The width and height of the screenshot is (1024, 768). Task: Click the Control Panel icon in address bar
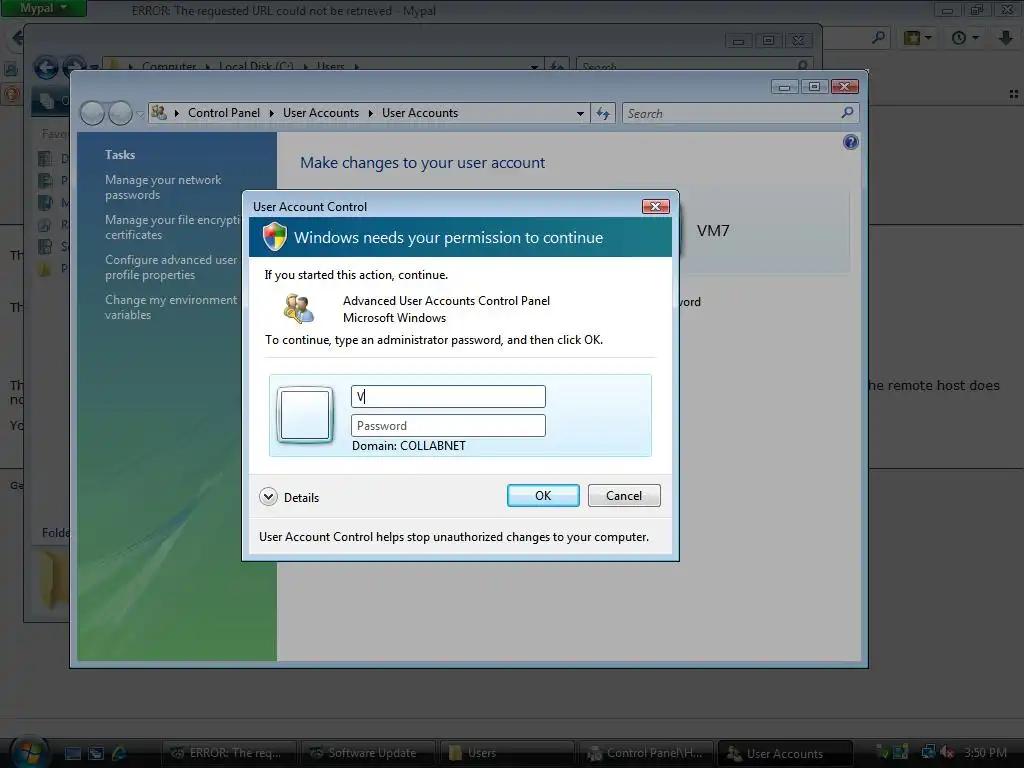[x=159, y=113]
